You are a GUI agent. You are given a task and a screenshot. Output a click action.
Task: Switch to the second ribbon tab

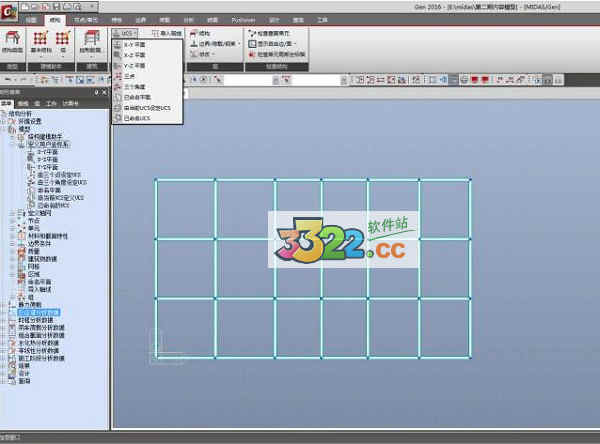pyautogui.click(x=55, y=20)
